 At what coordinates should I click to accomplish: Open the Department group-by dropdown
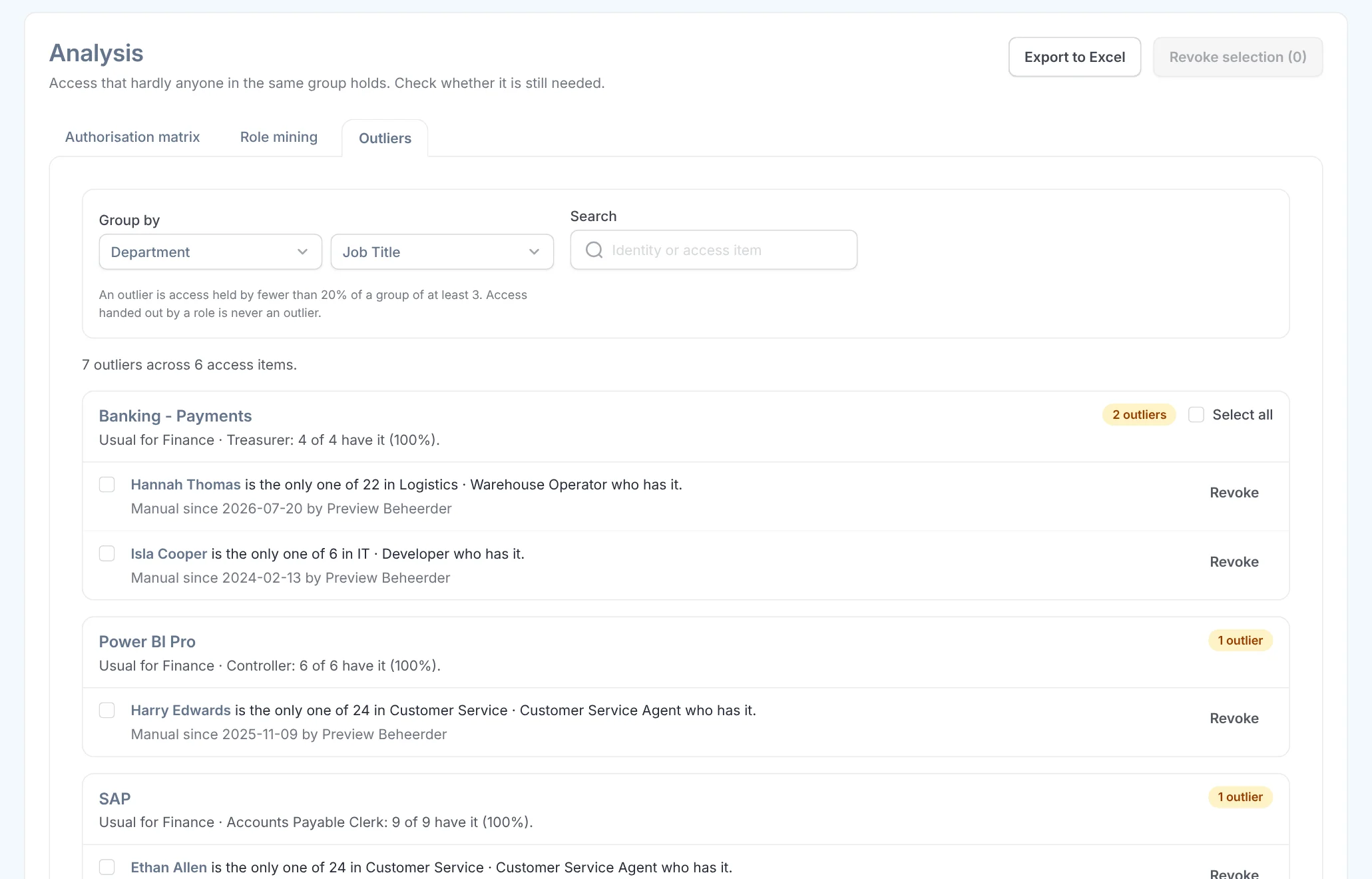coord(210,252)
